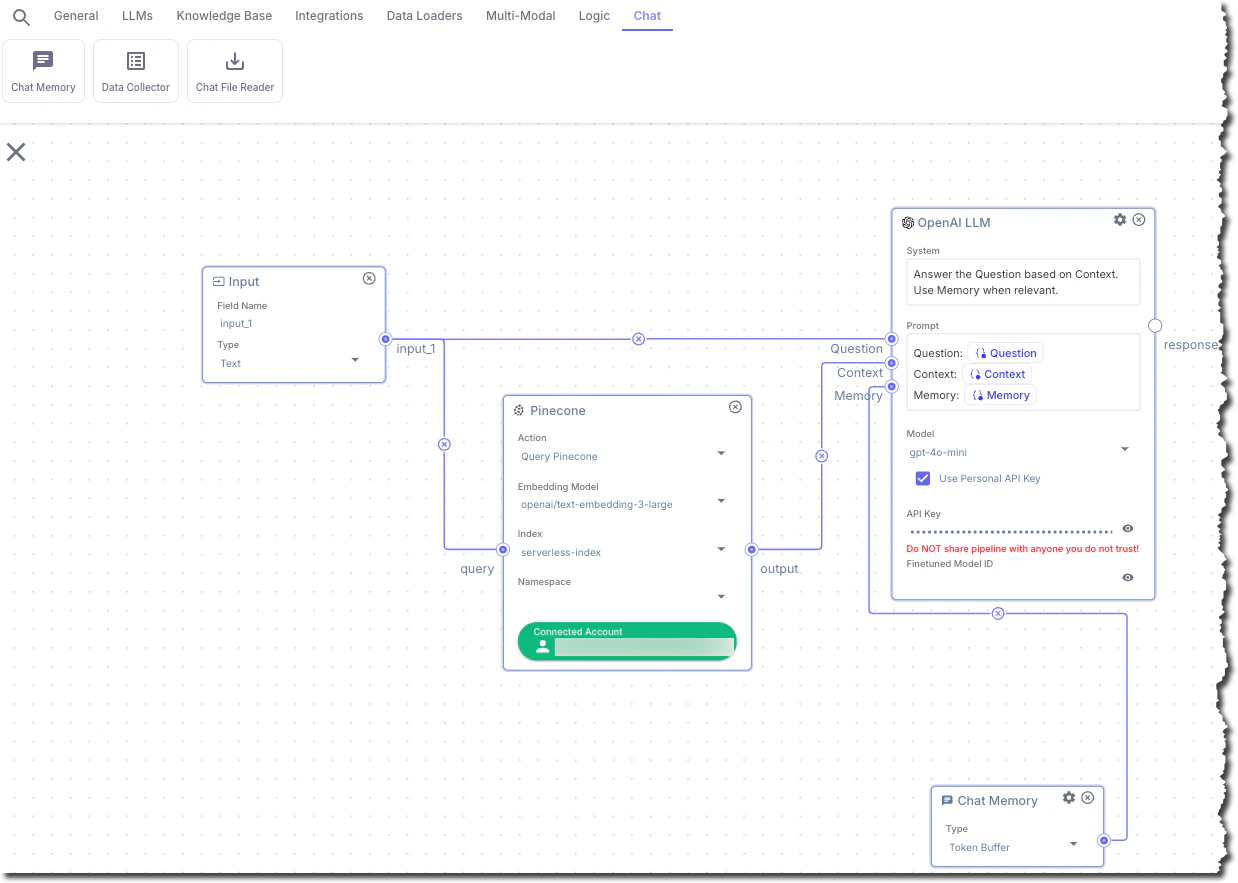The height and width of the screenshot is (883, 1238).
Task: Click the Question variable chip in the Prompt
Action: click(1005, 352)
